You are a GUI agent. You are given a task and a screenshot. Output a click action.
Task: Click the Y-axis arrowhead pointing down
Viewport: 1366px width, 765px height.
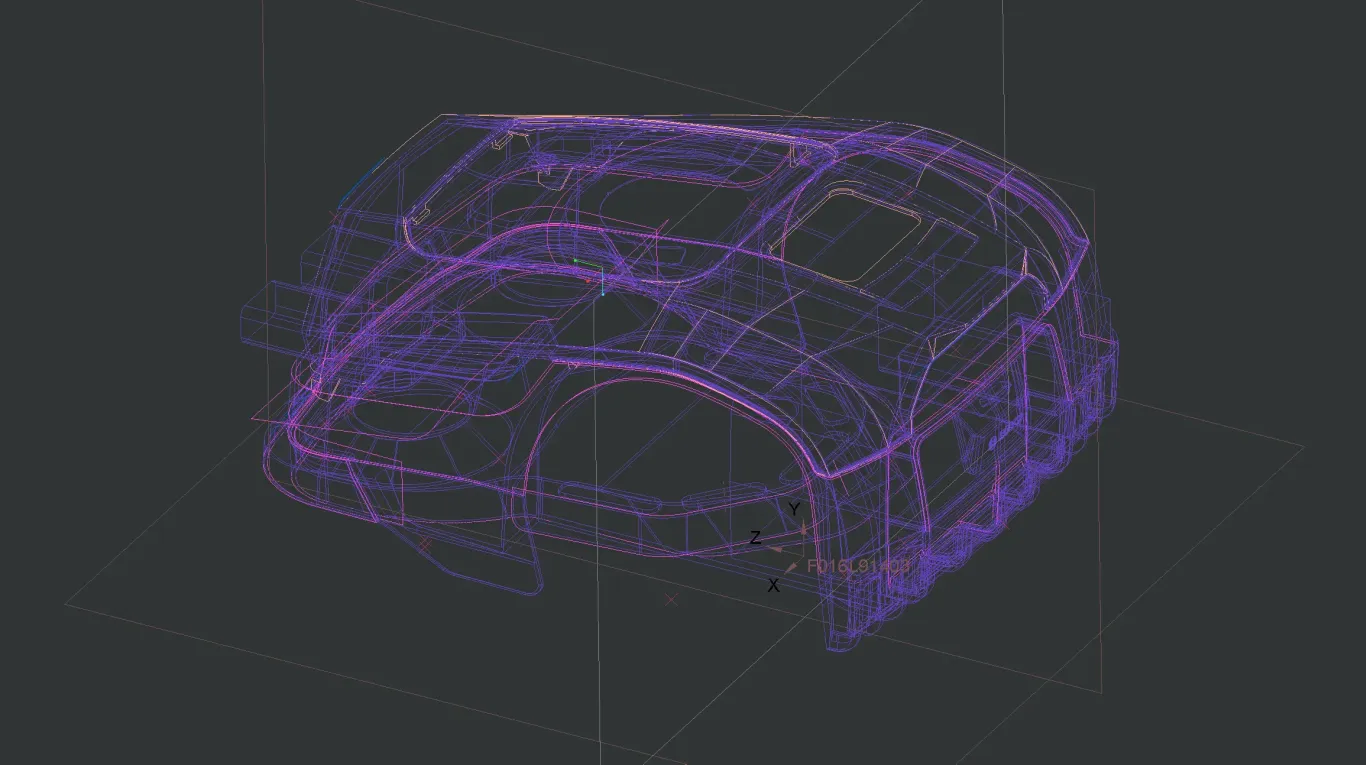tap(802, 529)
